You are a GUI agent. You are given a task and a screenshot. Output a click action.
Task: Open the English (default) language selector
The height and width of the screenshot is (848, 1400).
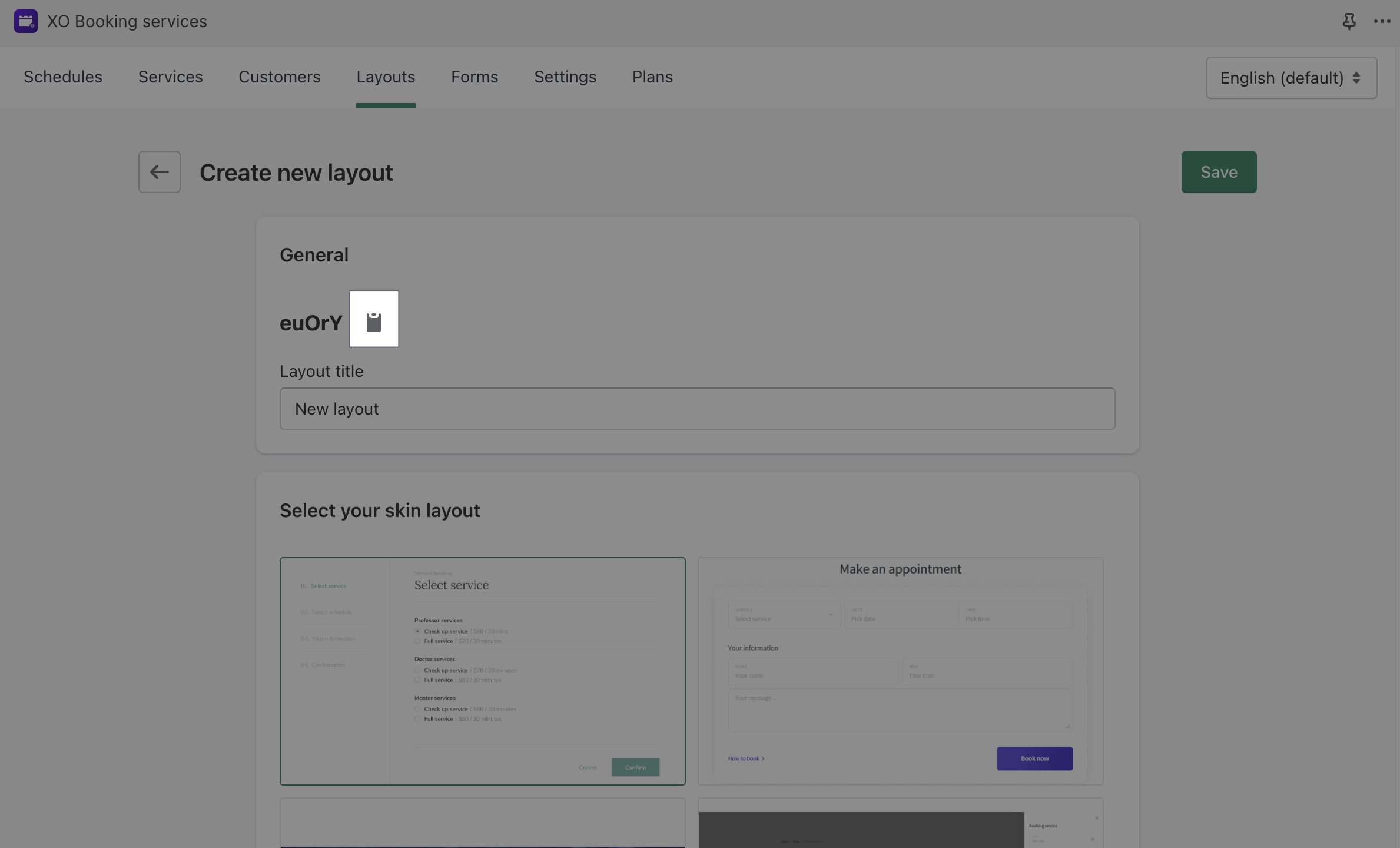(x=1290, y=77)
